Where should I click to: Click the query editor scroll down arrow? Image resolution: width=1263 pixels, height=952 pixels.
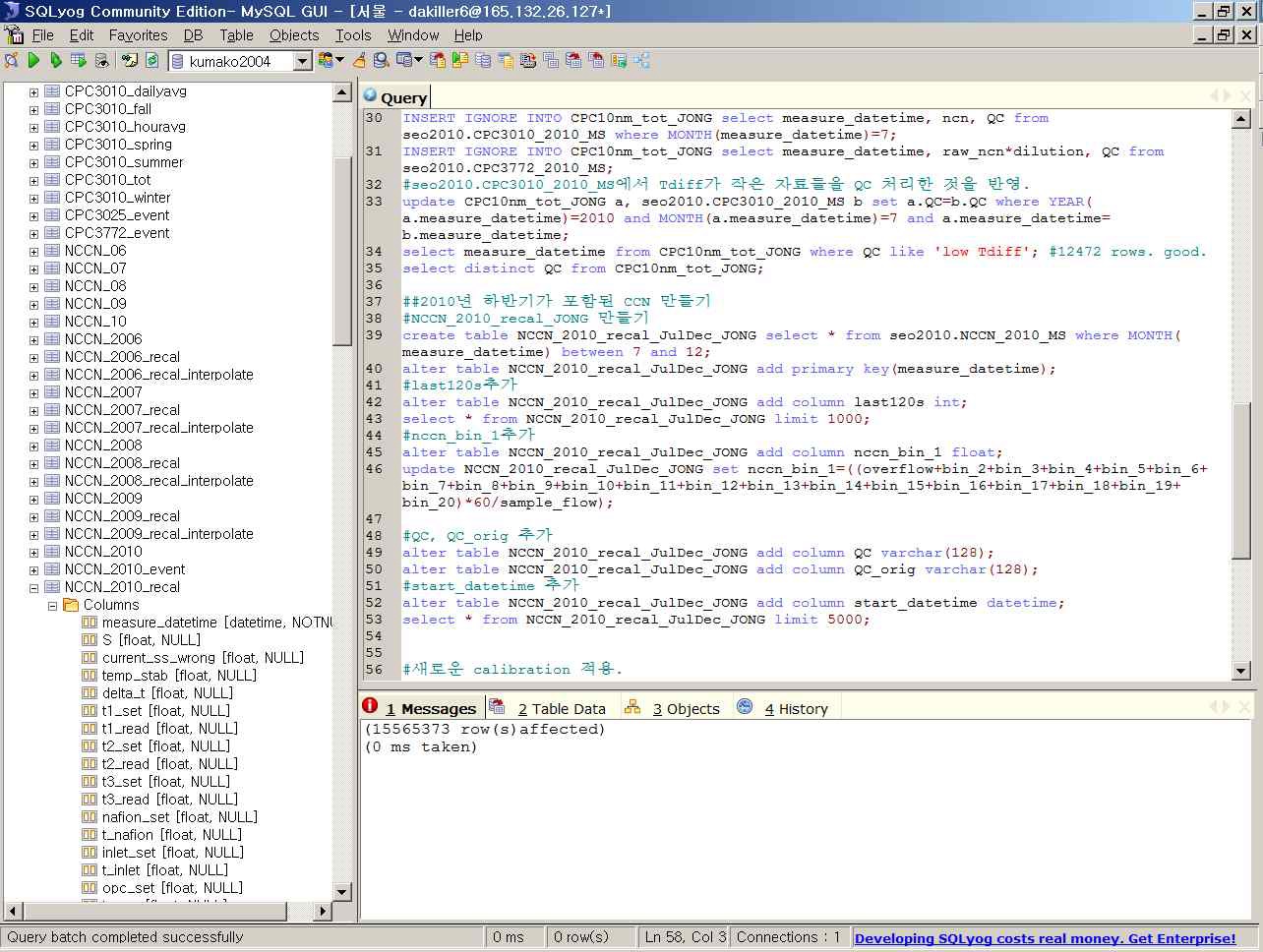click(x=1240, y=671)
